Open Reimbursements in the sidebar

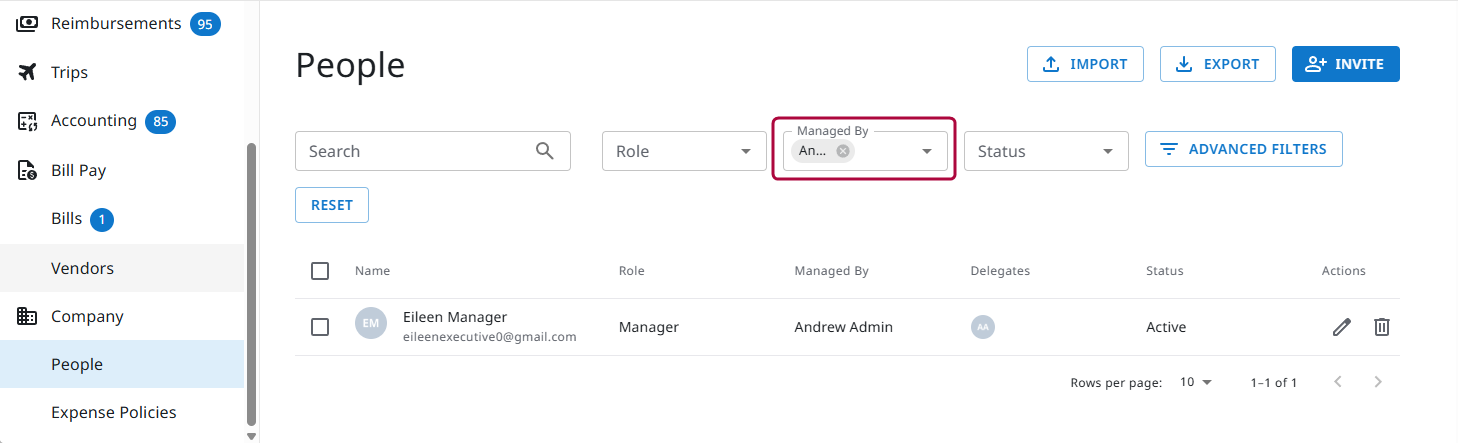point(116,23)
